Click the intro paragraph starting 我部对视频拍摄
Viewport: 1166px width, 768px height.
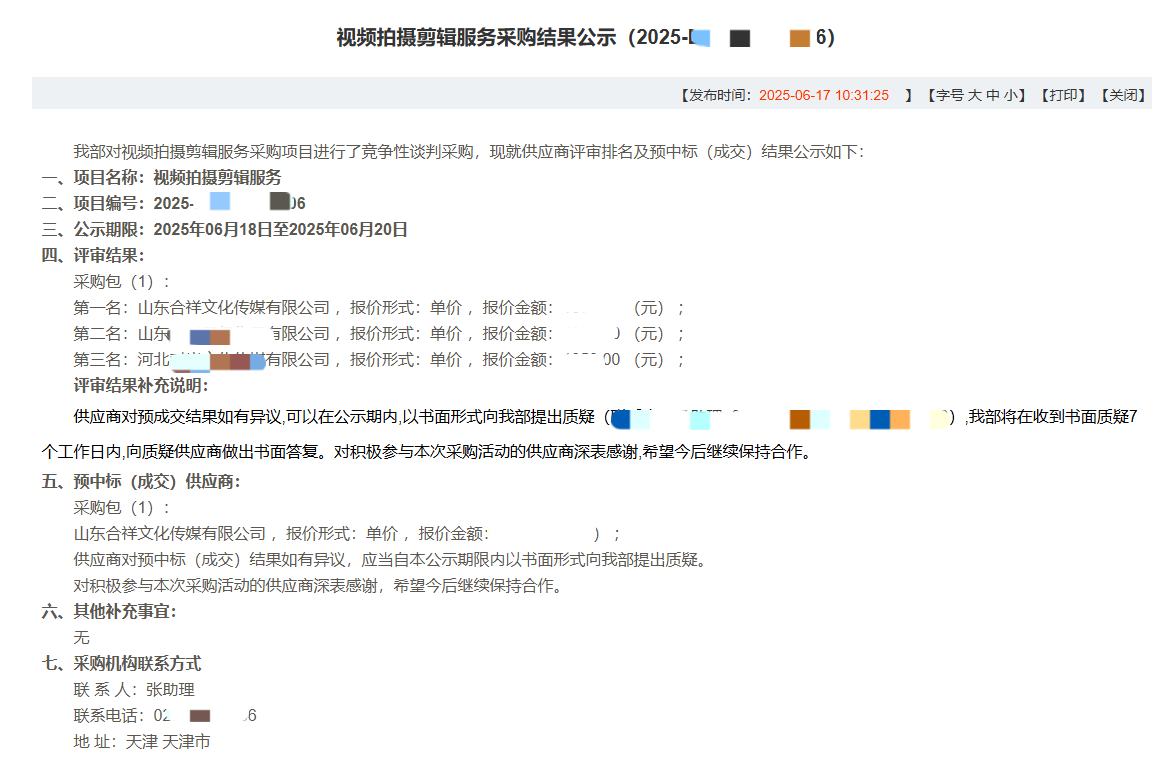(x=468, y=152)
